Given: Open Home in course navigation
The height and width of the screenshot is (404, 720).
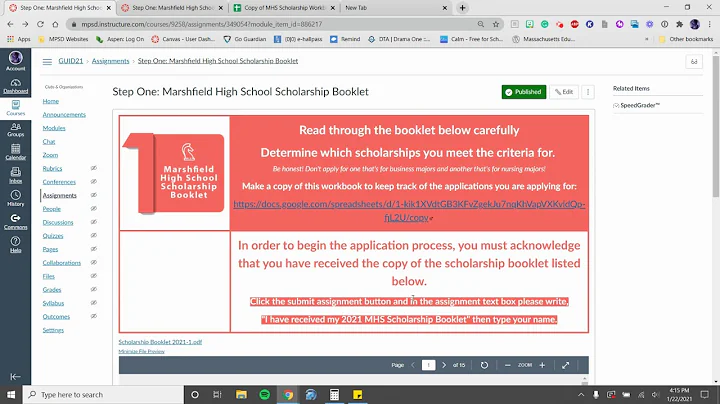Looking at the screenshot, I should pos(51,101).
